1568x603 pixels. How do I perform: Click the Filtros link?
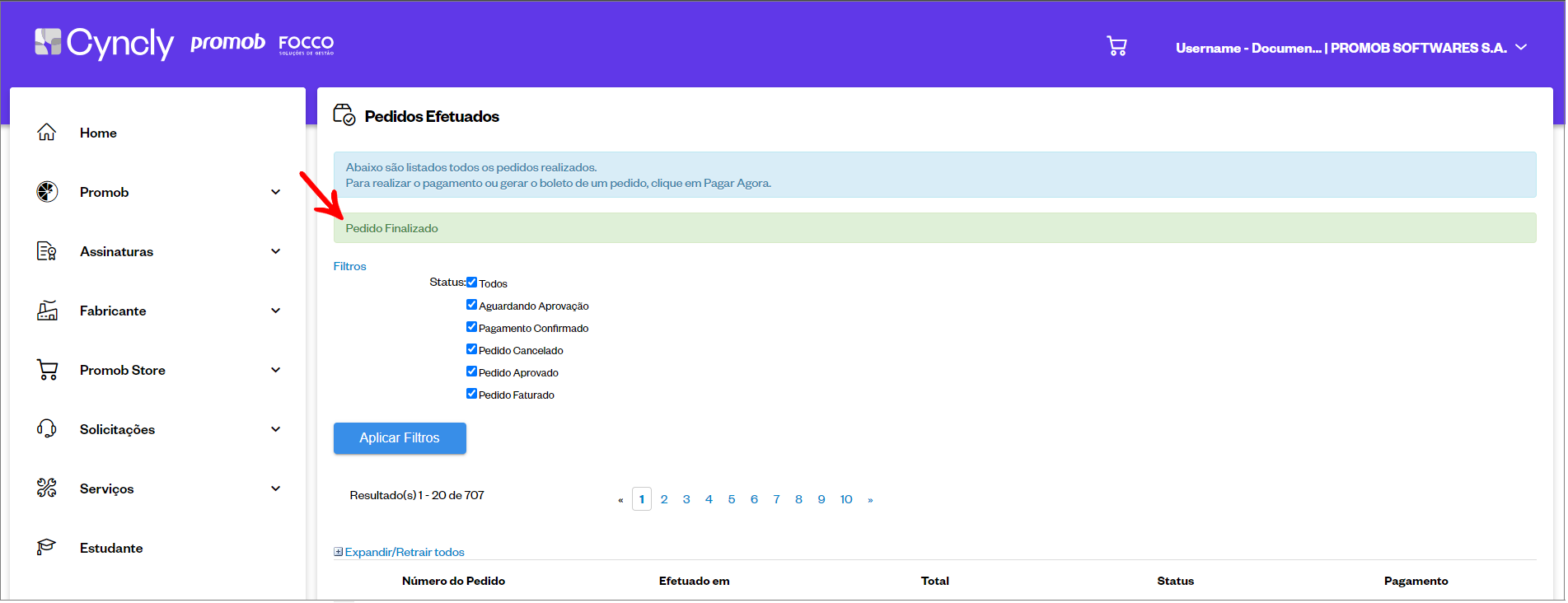click(x=349, y=266)
